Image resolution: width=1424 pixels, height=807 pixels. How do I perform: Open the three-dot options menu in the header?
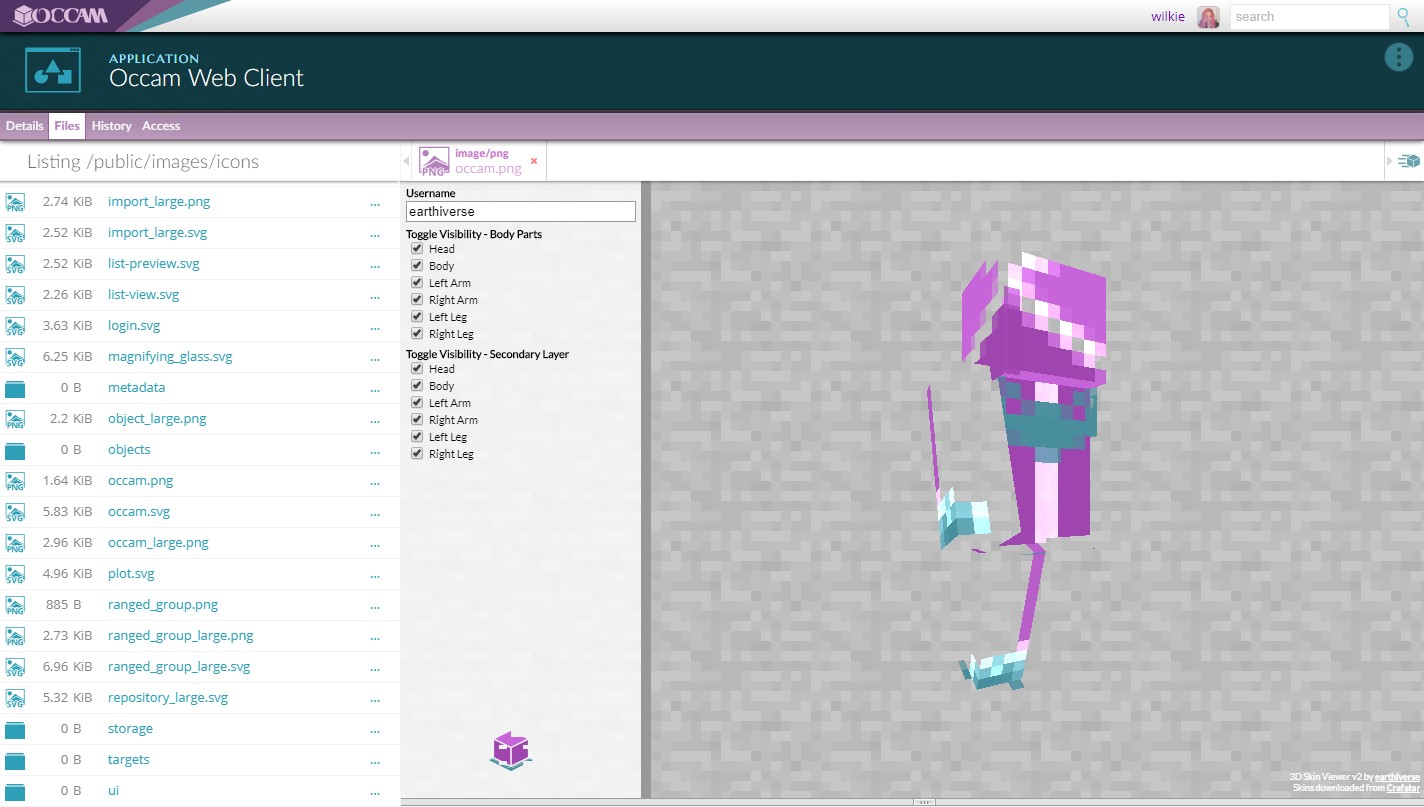[1398, 57]
